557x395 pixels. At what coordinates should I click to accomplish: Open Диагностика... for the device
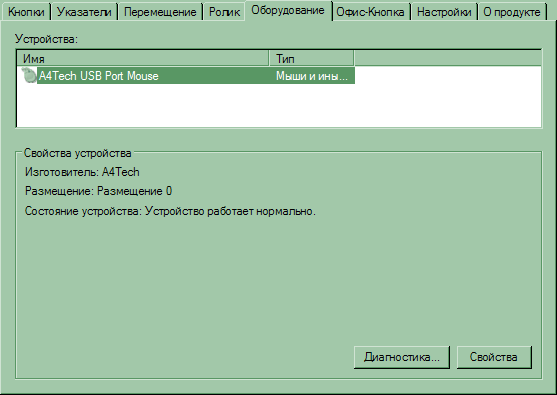[402, 357]
